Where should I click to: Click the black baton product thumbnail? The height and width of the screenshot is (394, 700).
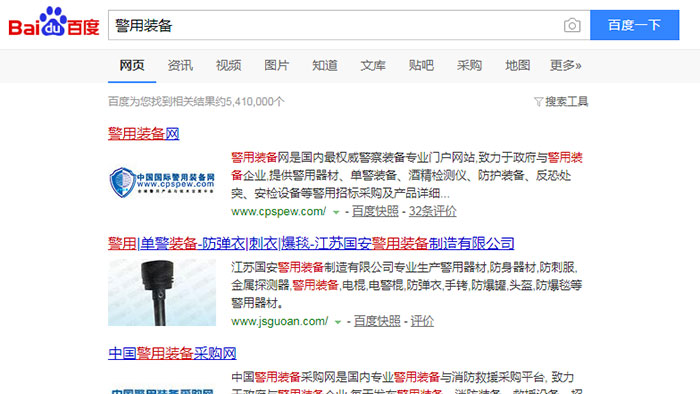click(162, 292)
